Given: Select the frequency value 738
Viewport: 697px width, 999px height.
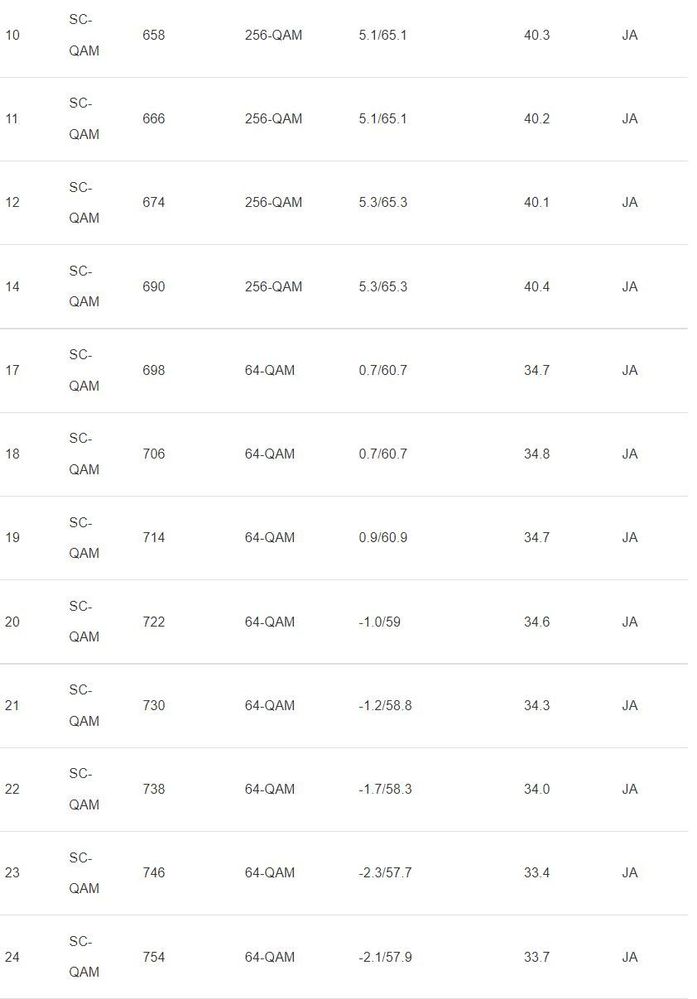Looking at the screenshot, I should (154, 790).
